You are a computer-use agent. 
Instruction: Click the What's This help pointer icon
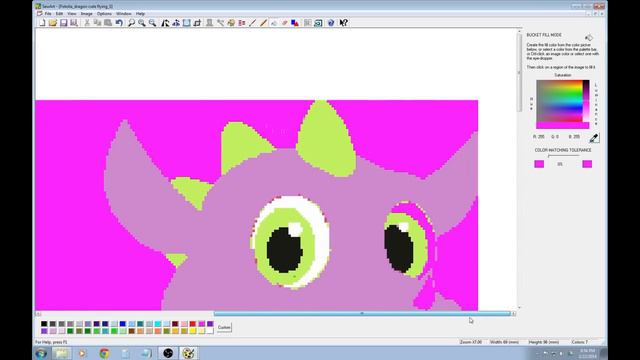[344, 23]
